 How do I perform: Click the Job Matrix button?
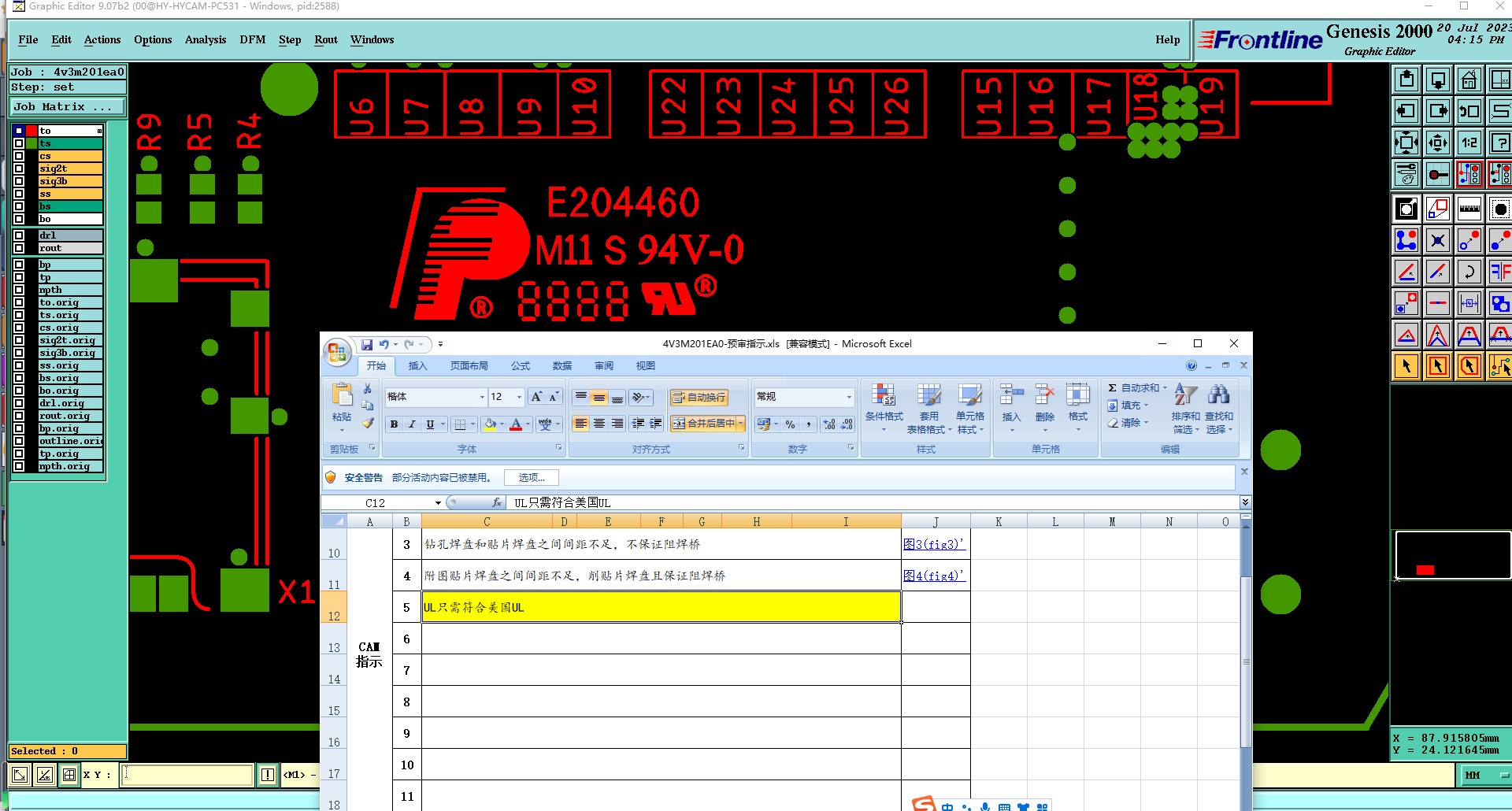click(x=68, y=106)
